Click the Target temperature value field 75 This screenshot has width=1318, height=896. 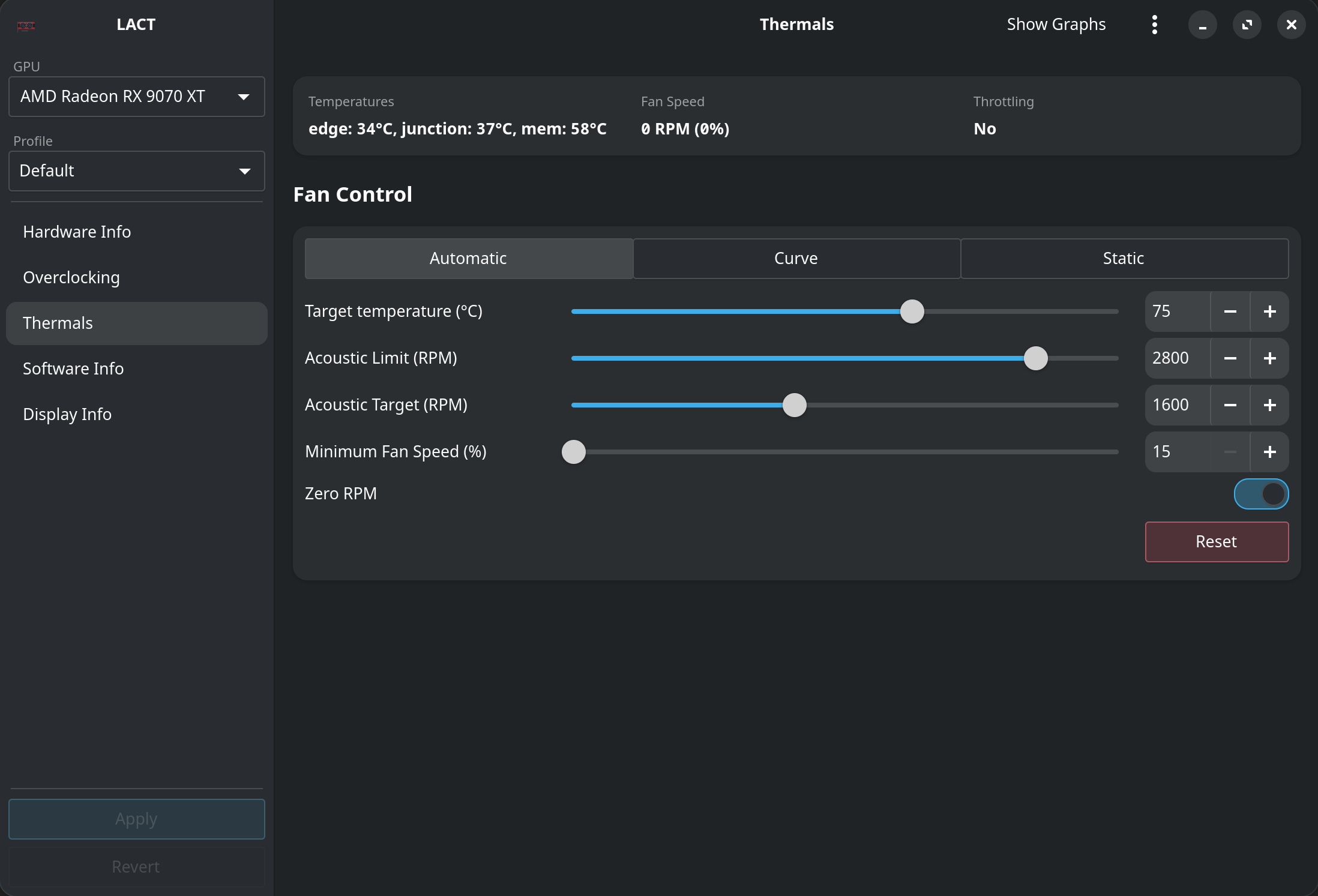1178,311
